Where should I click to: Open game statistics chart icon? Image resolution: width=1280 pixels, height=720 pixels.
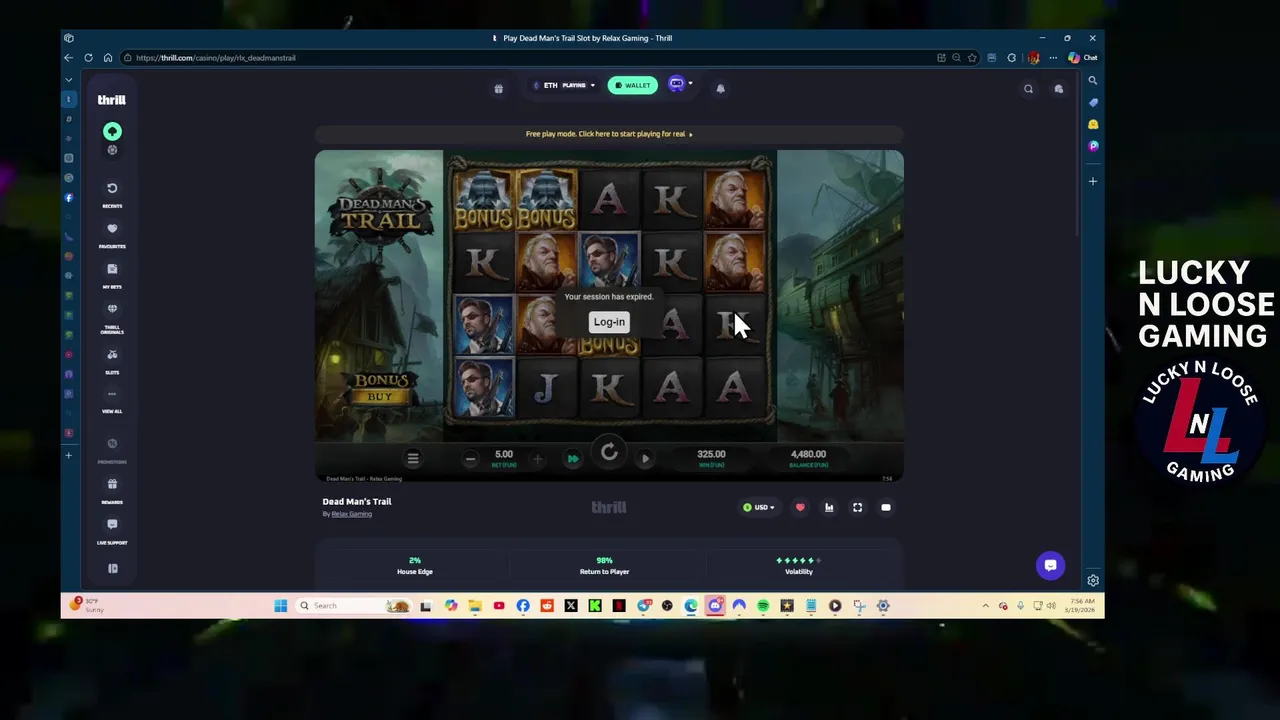(829, 508)
